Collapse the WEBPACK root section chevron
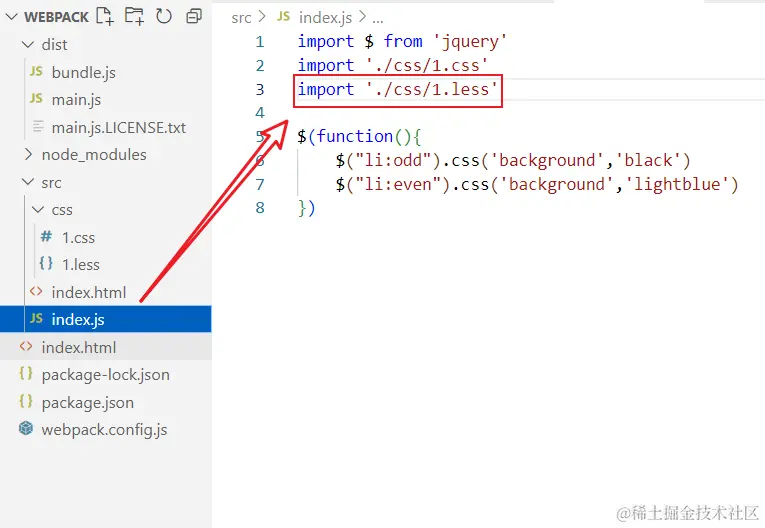This screenshot has width=765, height=528. (x=11, y=17)
